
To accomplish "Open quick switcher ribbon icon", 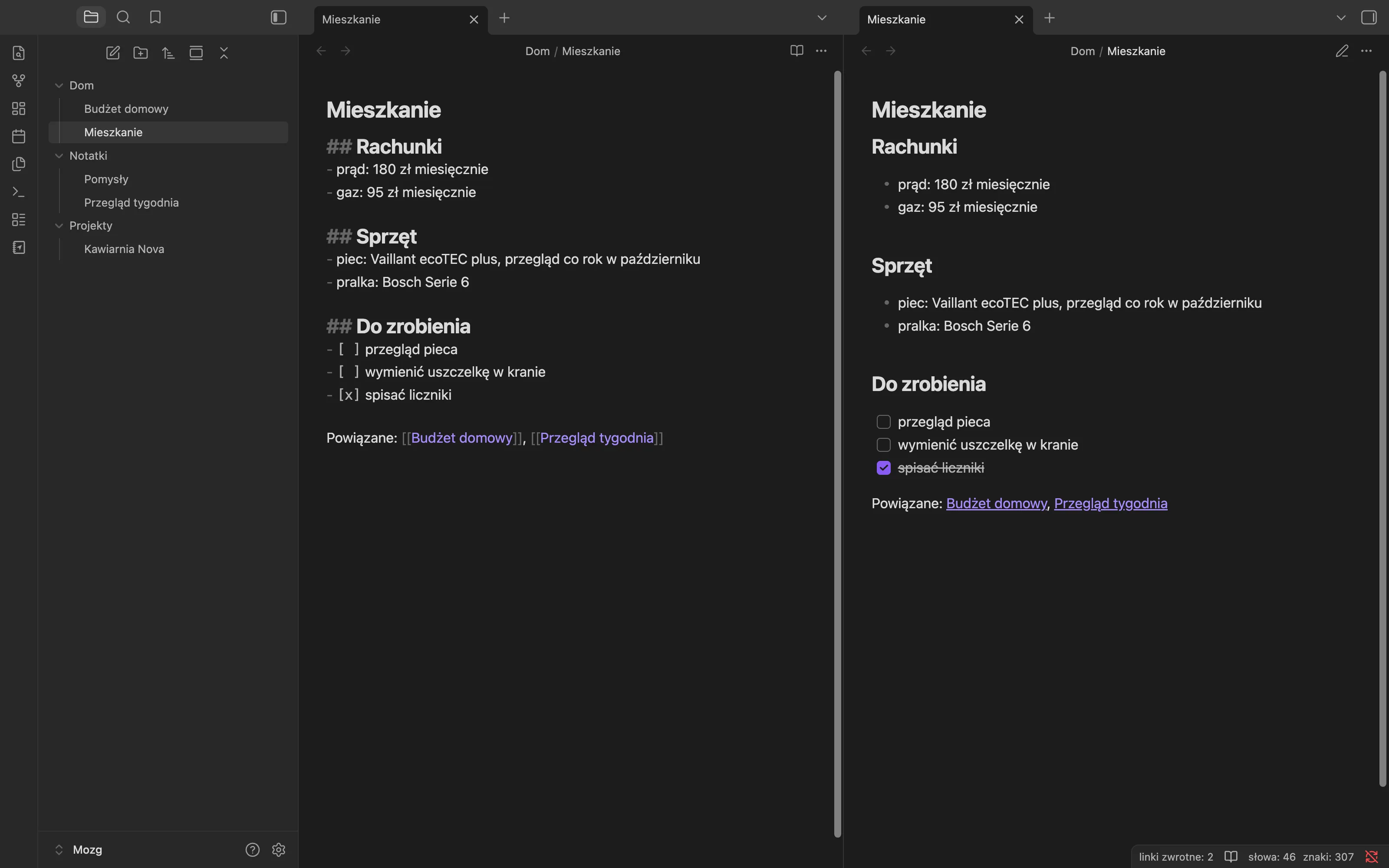I will point(19,53).
